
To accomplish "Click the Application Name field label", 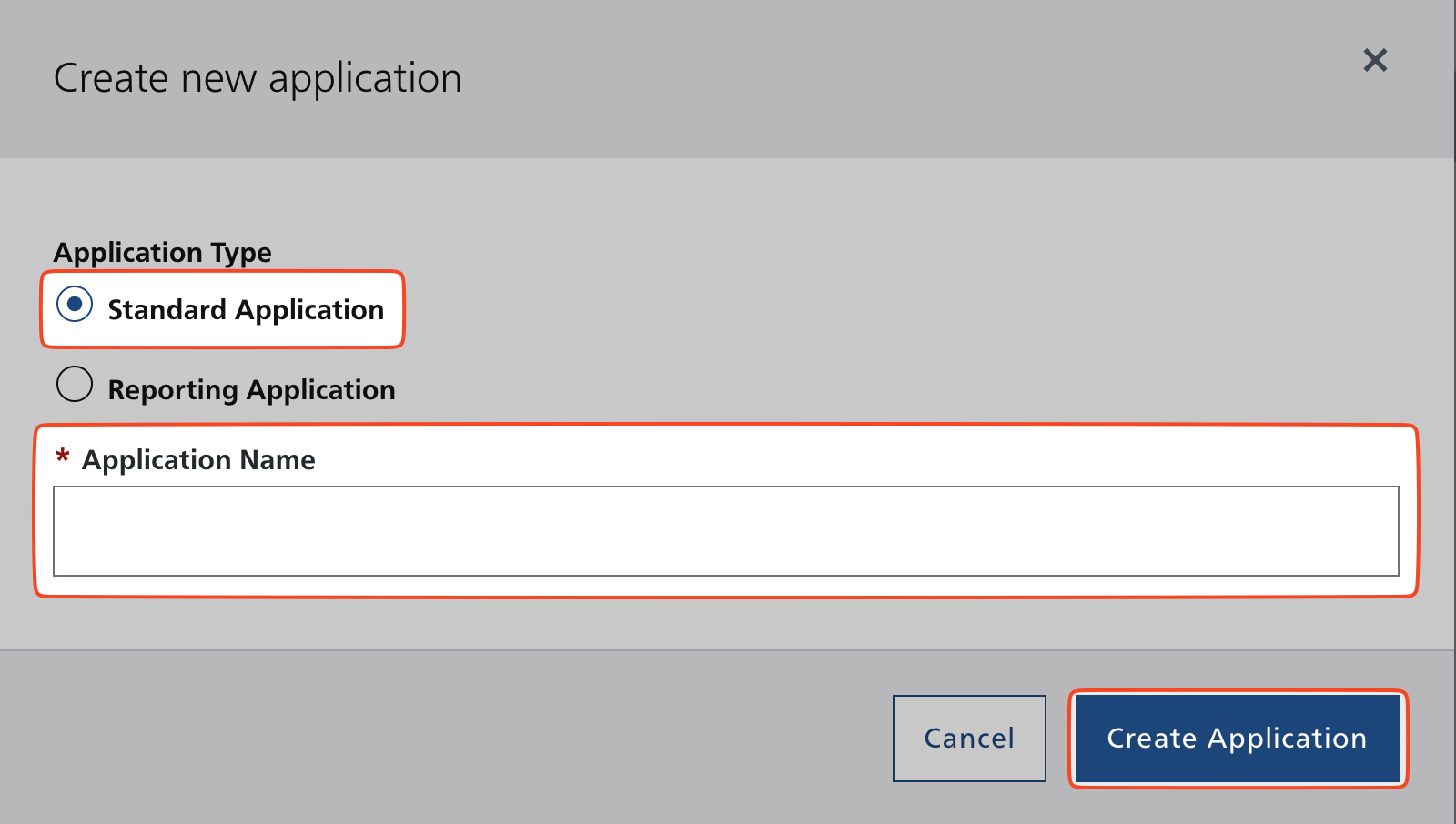I will click(198, 460).
